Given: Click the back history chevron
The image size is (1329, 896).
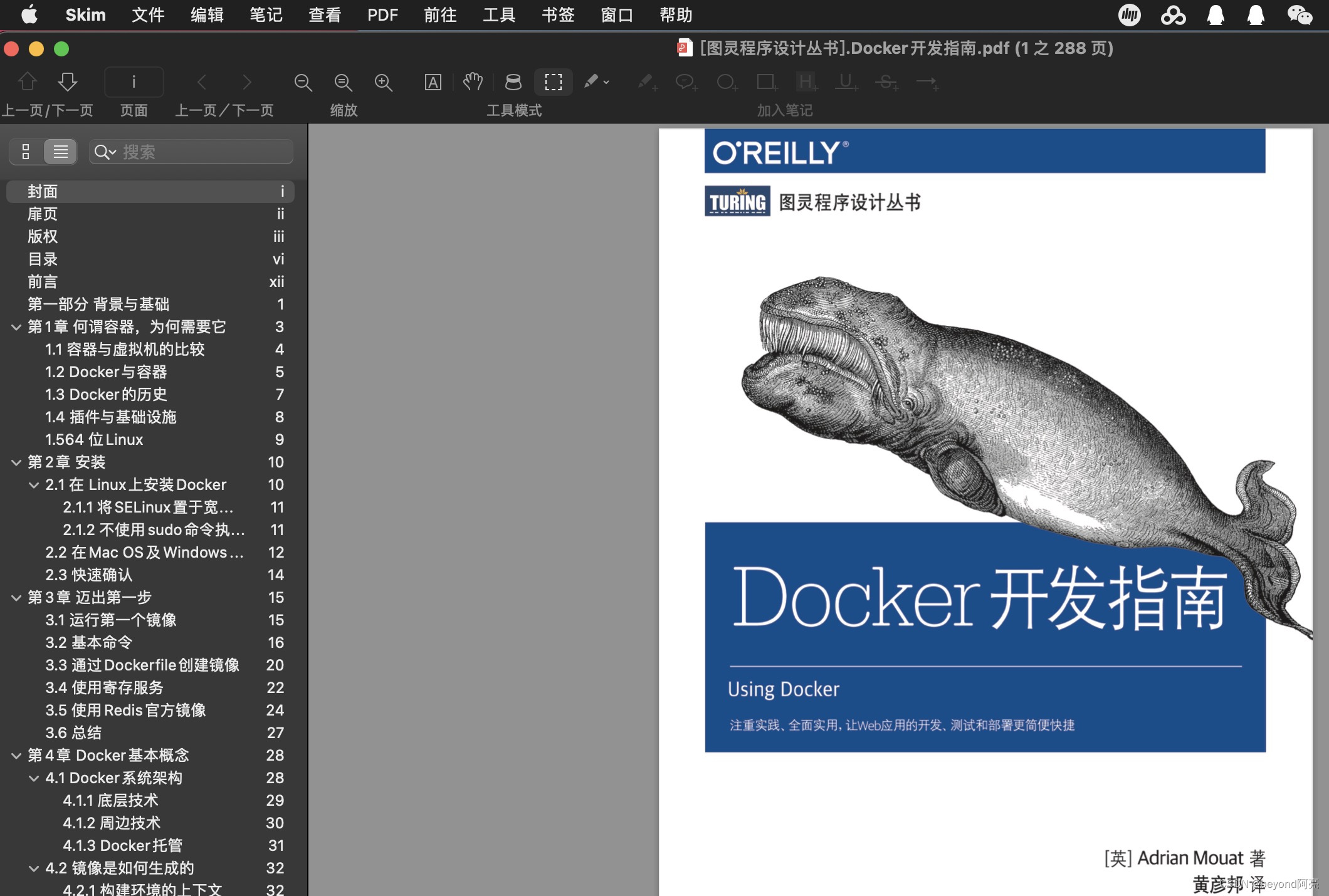Looking at the screenshot, I should [x=202, y=82].
